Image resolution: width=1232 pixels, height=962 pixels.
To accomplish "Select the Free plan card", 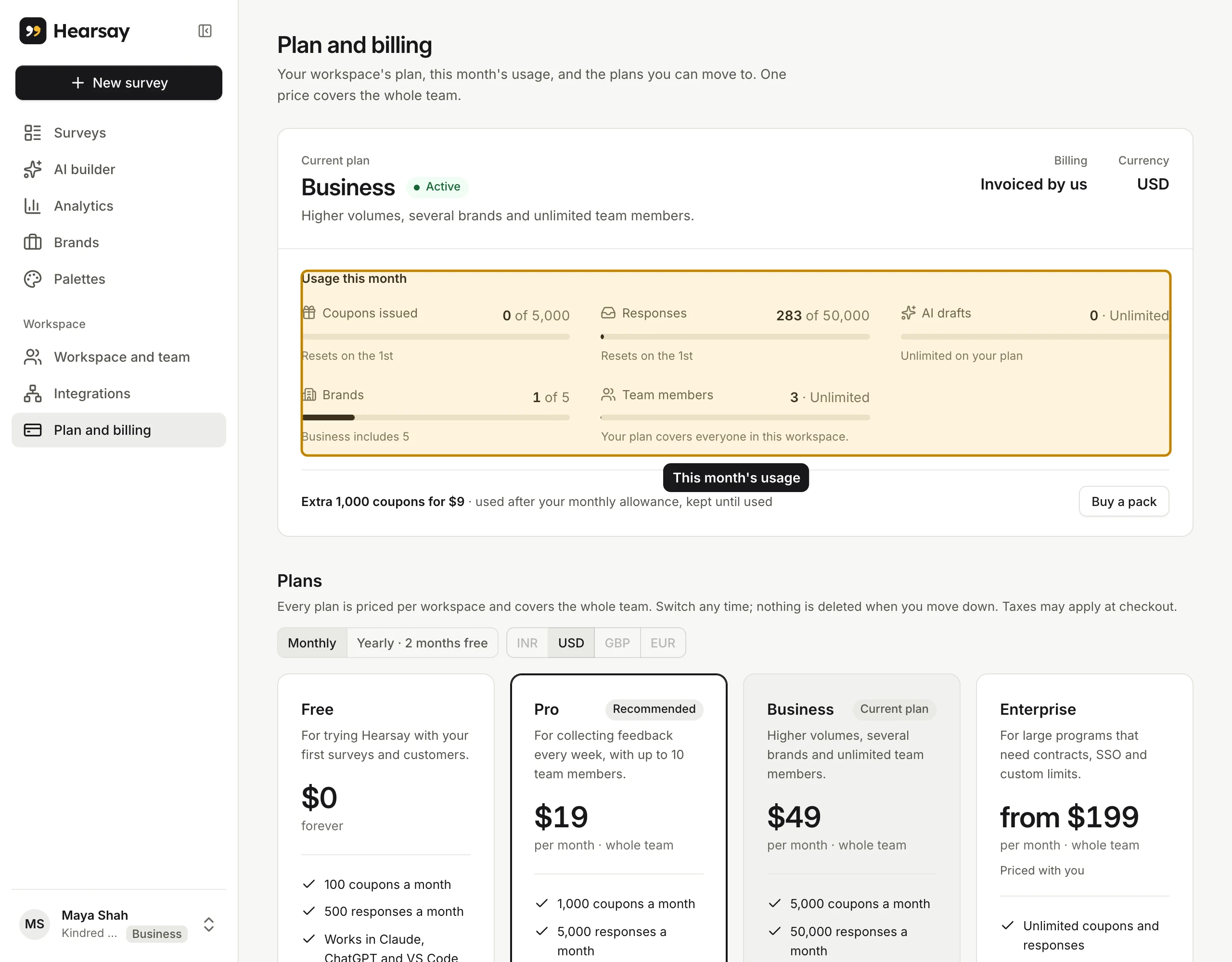I will click(x=386, y=818).
